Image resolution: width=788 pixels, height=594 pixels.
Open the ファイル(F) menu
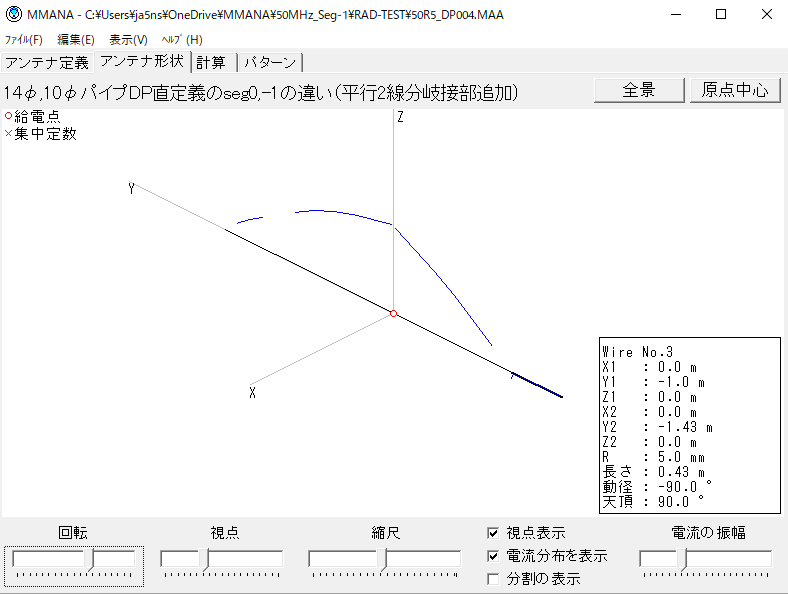(24, 40)
